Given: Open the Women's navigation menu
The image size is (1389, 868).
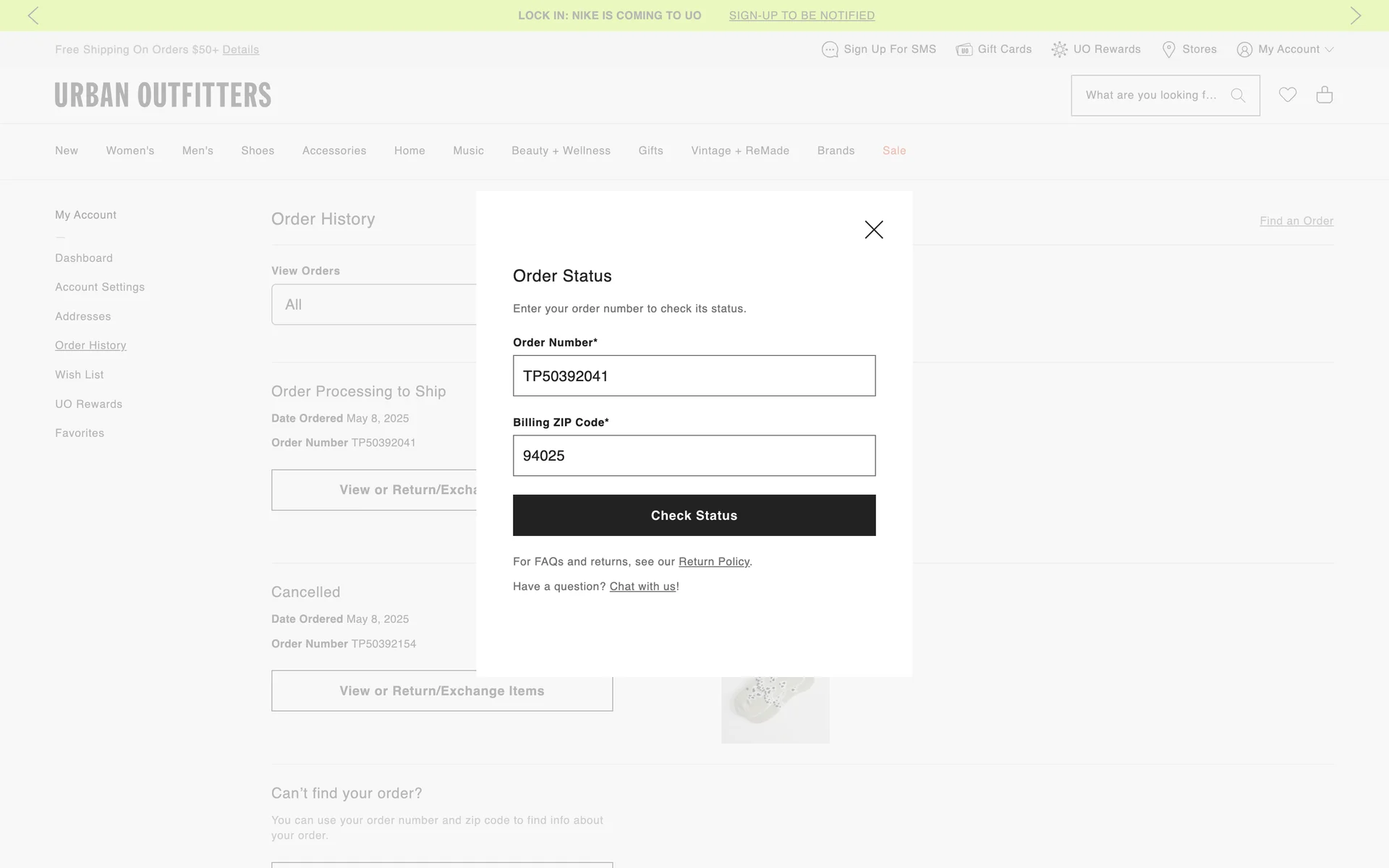Looking at the screenshot, I should (130, 150).
